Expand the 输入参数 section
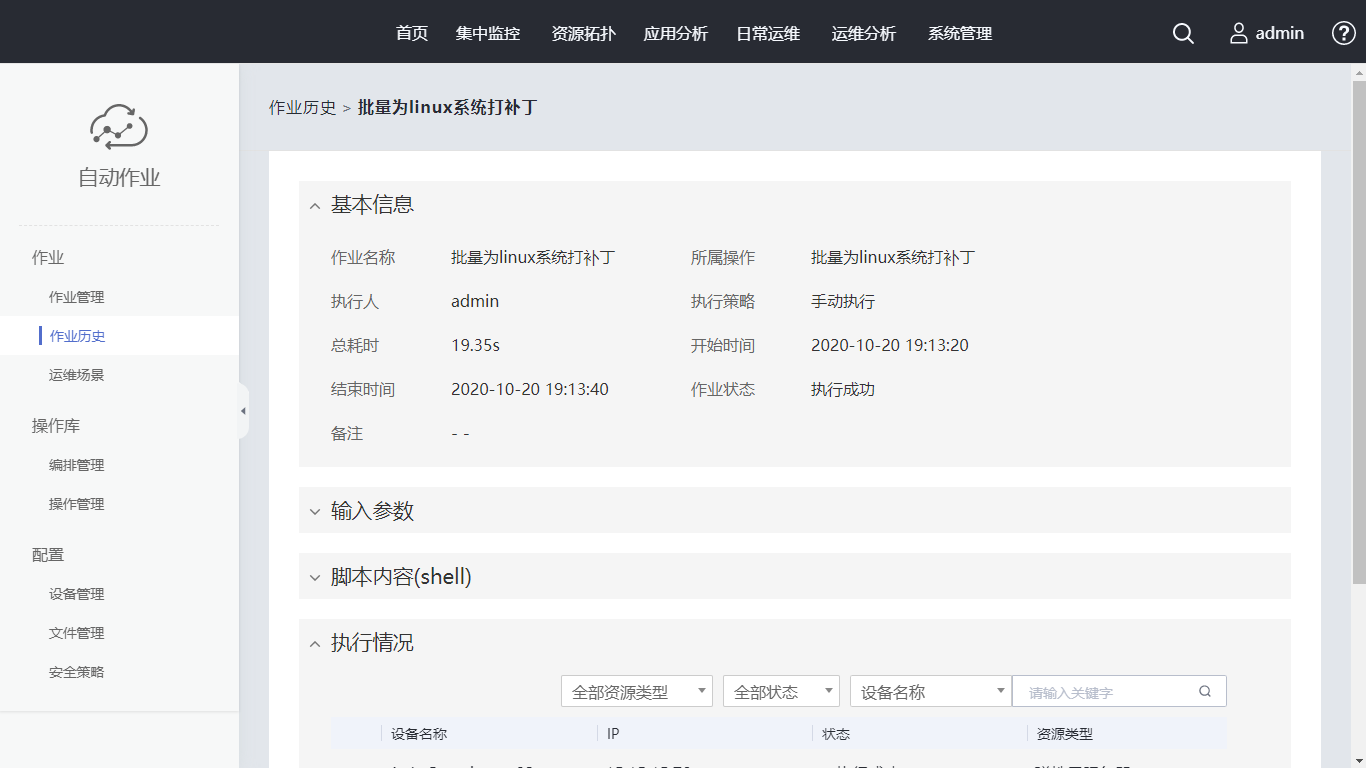This screenshot has height=768, width=1366. tap(315, 512)
